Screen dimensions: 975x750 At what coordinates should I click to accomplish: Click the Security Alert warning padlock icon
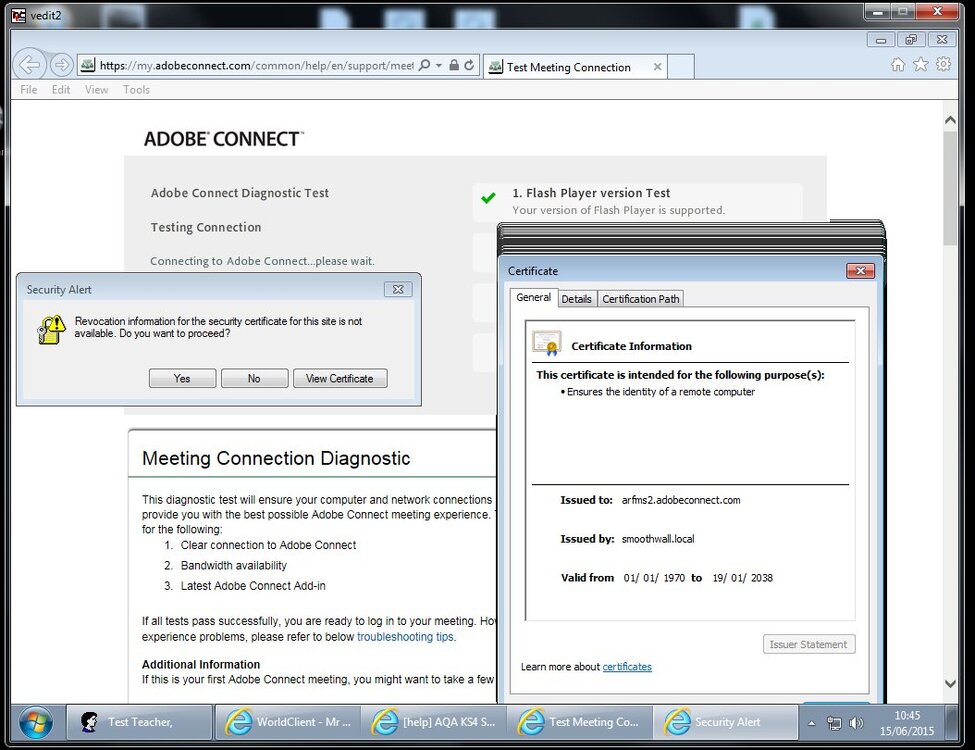51,330
